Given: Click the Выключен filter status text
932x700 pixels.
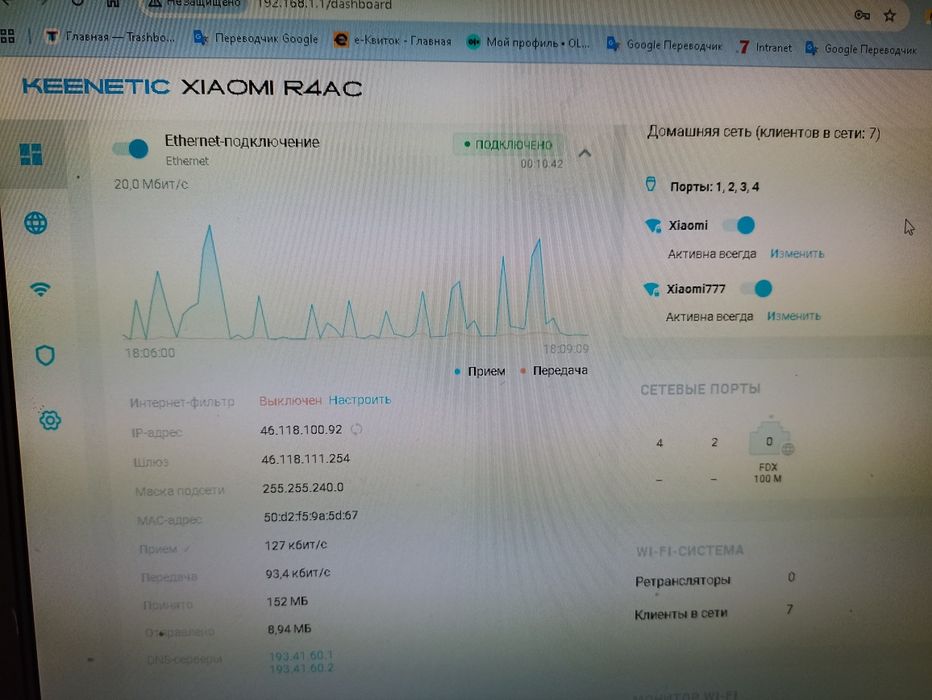Looking at the screenshot, I should [x=290, y=401].
